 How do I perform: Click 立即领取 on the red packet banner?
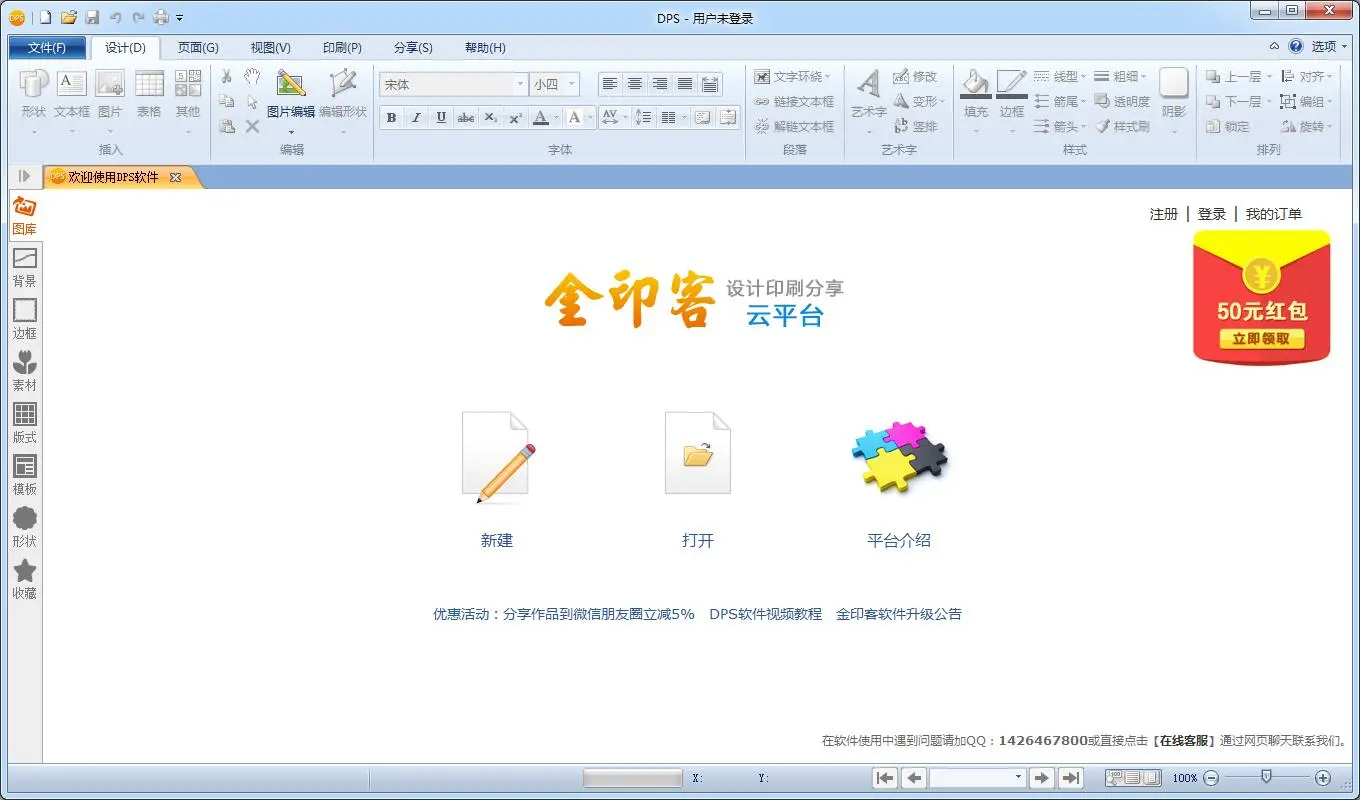pyautogui.click(x=1262, y=338)
